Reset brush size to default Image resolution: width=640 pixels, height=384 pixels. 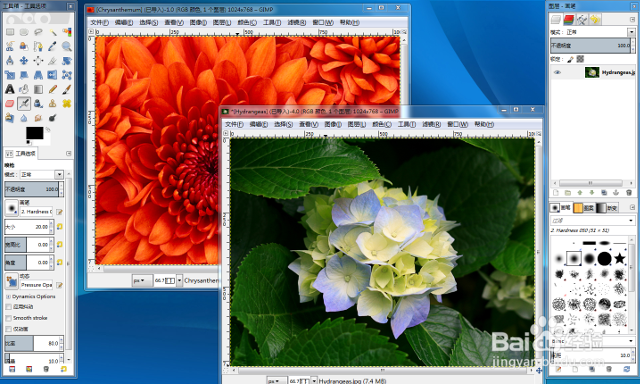tap(60, 226)
